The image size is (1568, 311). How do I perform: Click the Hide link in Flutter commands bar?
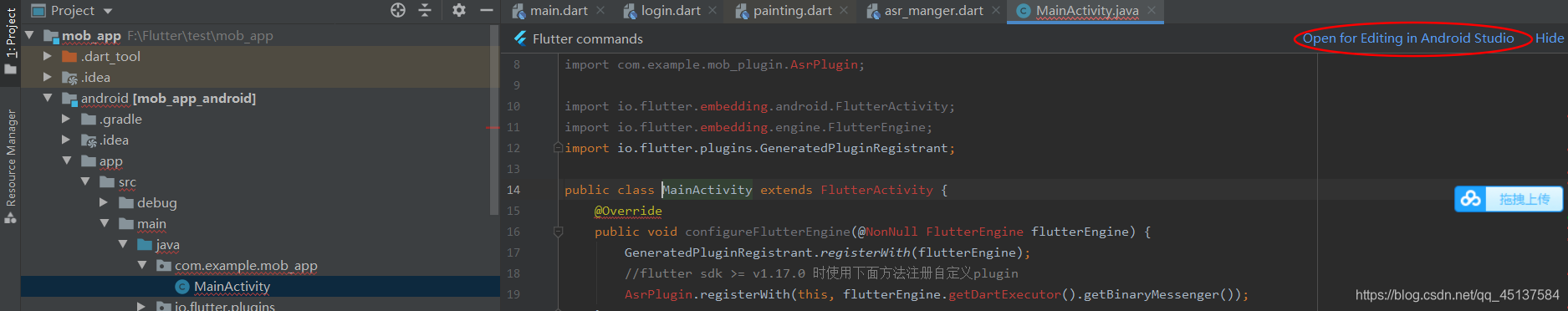click(x=1549, y=38)
